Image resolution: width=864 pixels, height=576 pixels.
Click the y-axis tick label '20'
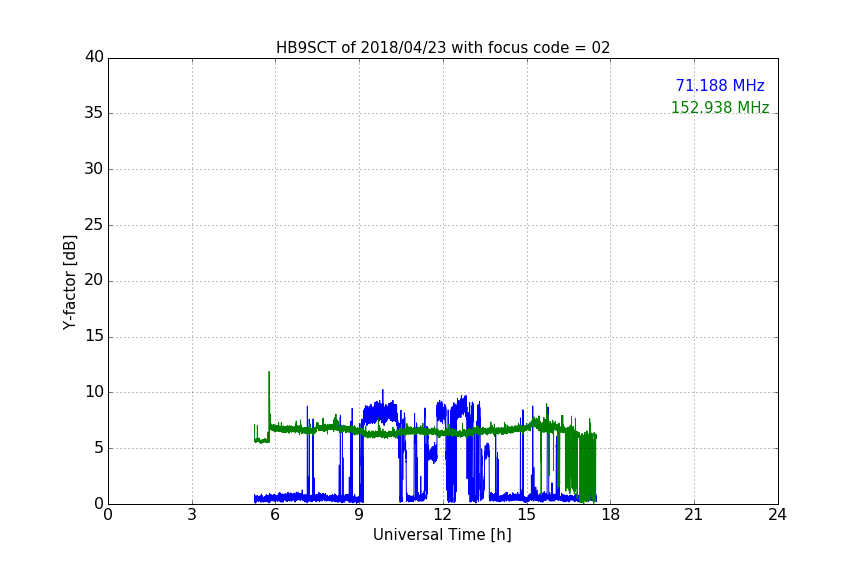tap(94, 280)
